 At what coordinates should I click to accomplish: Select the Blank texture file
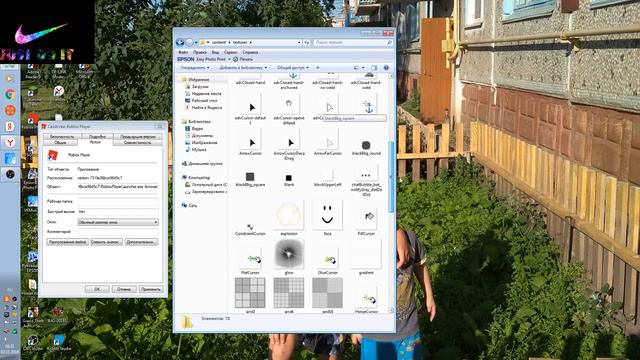pyautogui.click(x=289, y=179)
